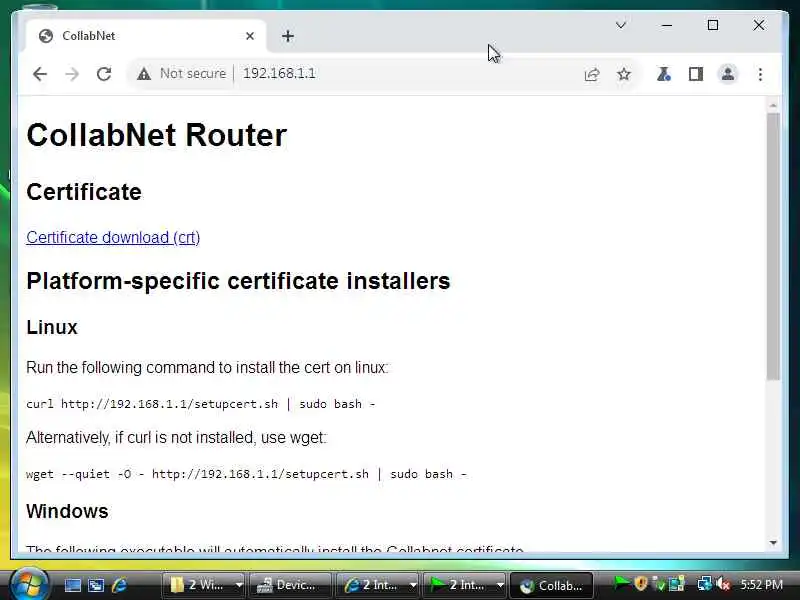
Task: Click the scrollbar down arrow
Action: click(x=773, y=543)
